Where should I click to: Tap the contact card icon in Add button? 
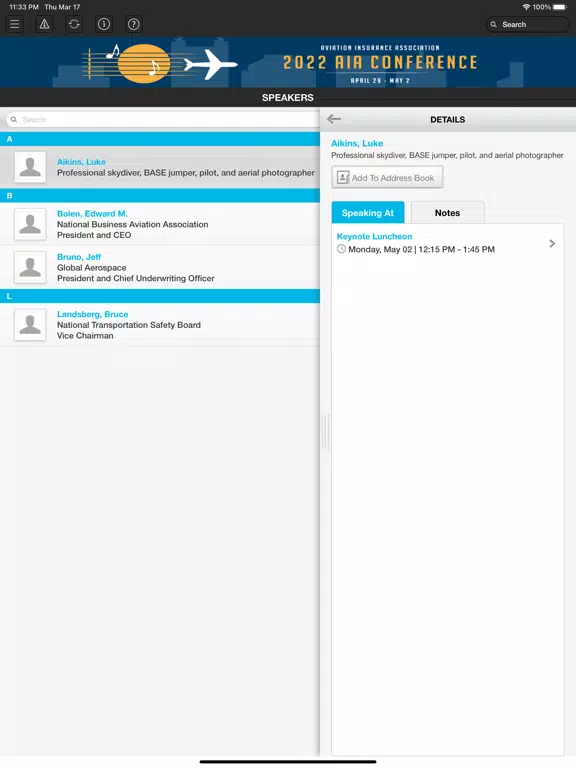(x=343, y=177)
